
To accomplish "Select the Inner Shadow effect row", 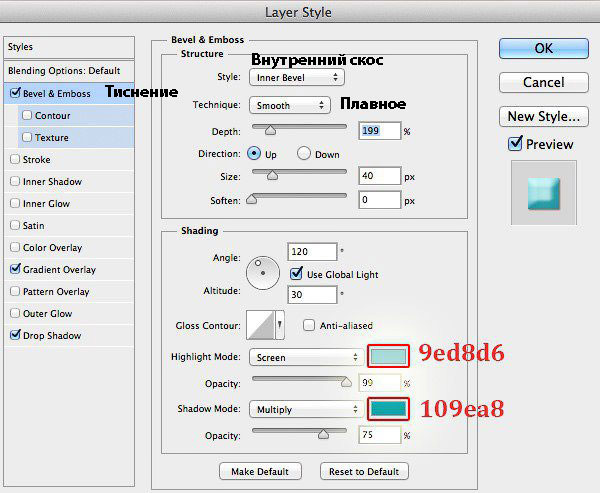I will pyautogui.click(x=69, y=181).
